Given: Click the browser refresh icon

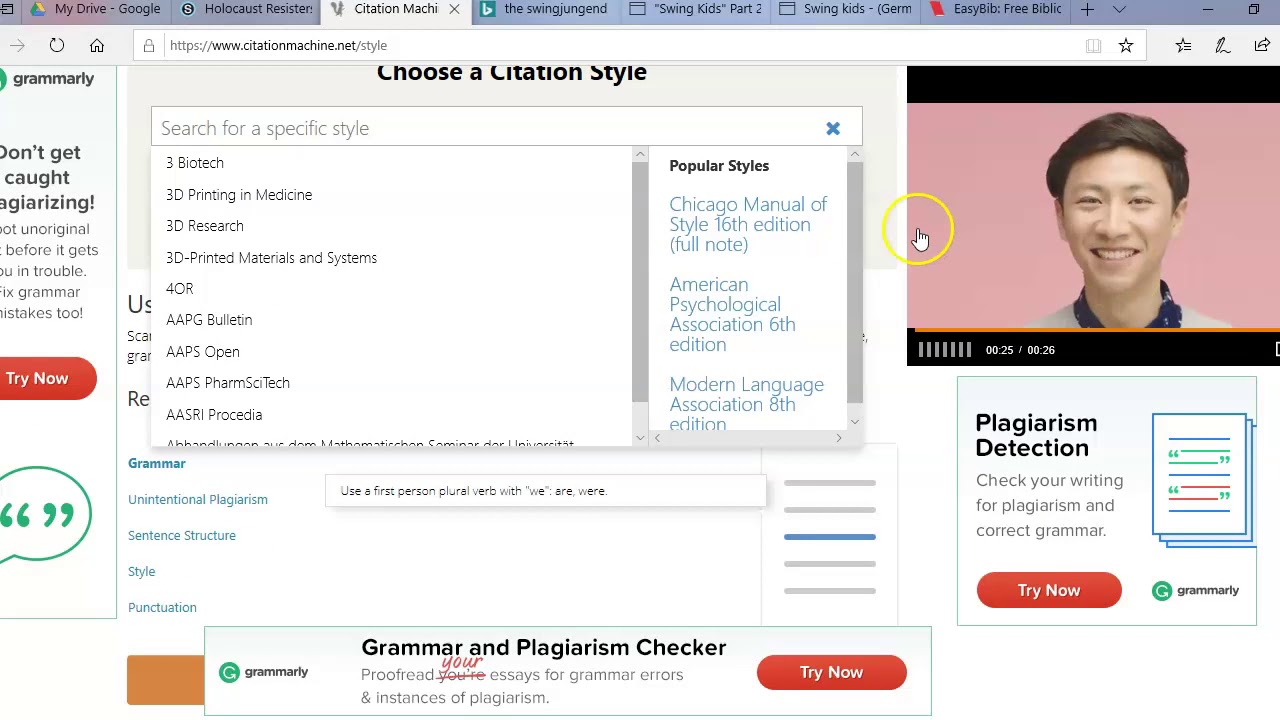Looking at the screenshot, I should click(57, 45).
